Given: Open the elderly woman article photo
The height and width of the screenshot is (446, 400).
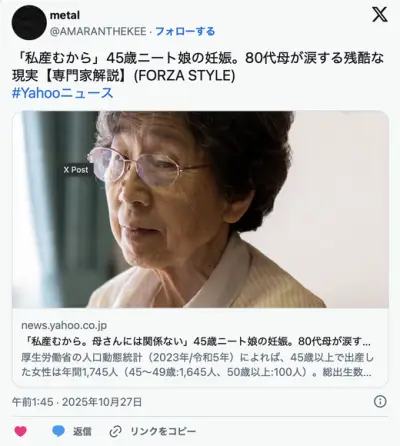Looking at the screenshot, I should (200, 209).
